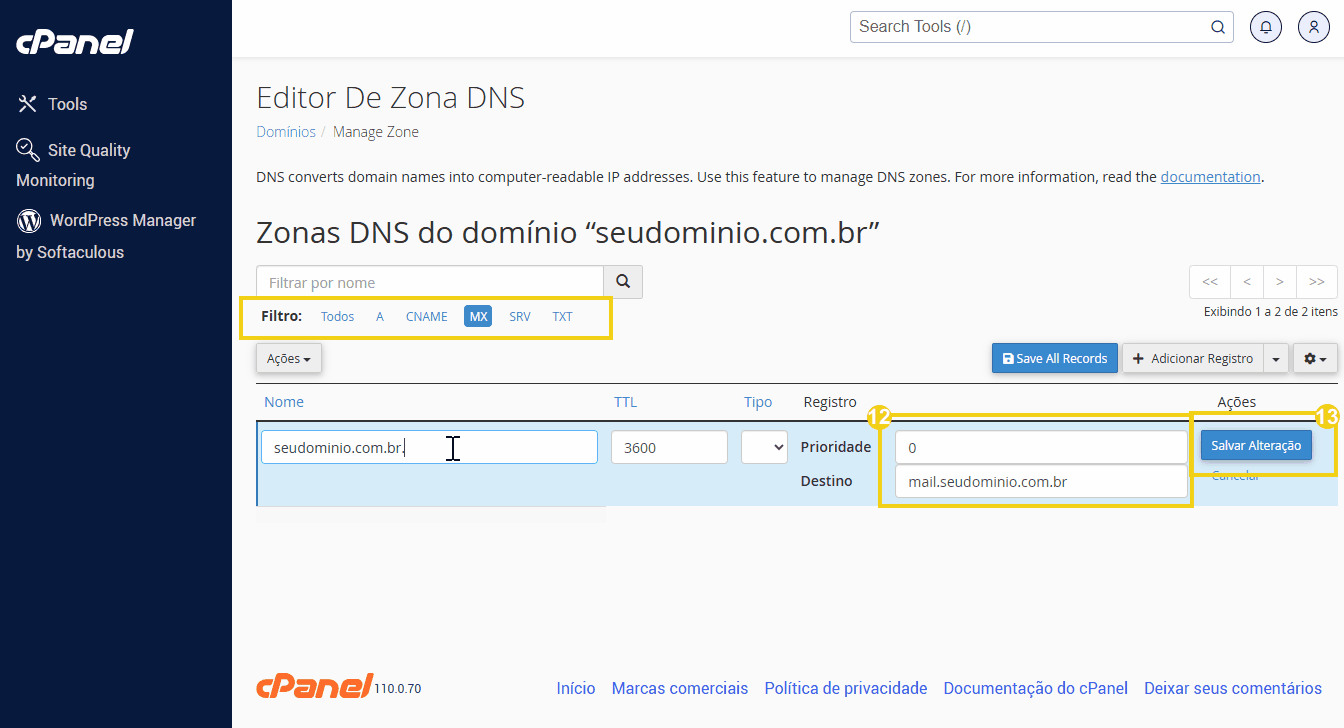Click the version number 110.0.70
The height and width of the screenshot is (728, 1344).
pos(398,689)
